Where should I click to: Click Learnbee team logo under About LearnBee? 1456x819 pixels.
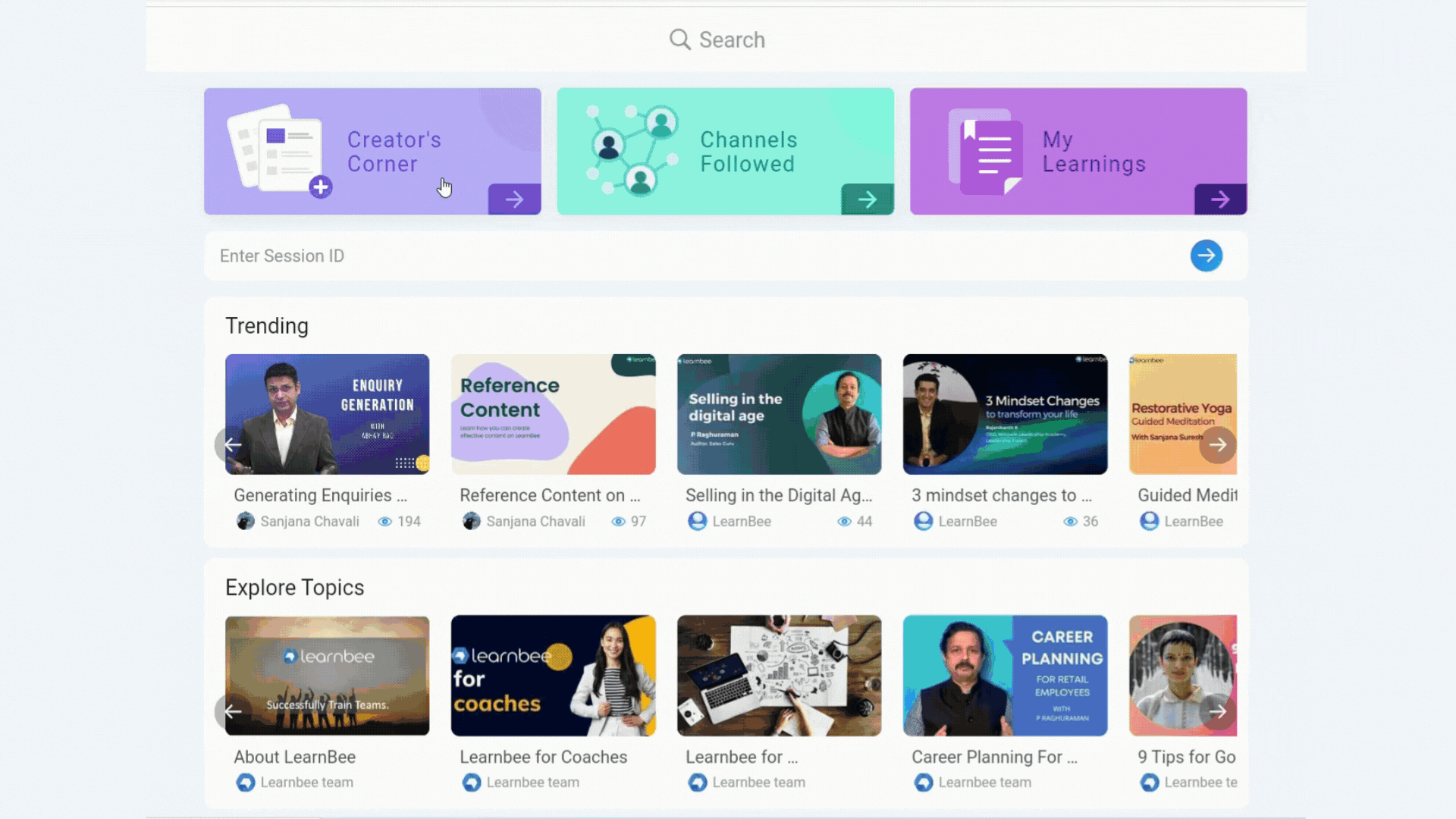click(x=246, y=782)
